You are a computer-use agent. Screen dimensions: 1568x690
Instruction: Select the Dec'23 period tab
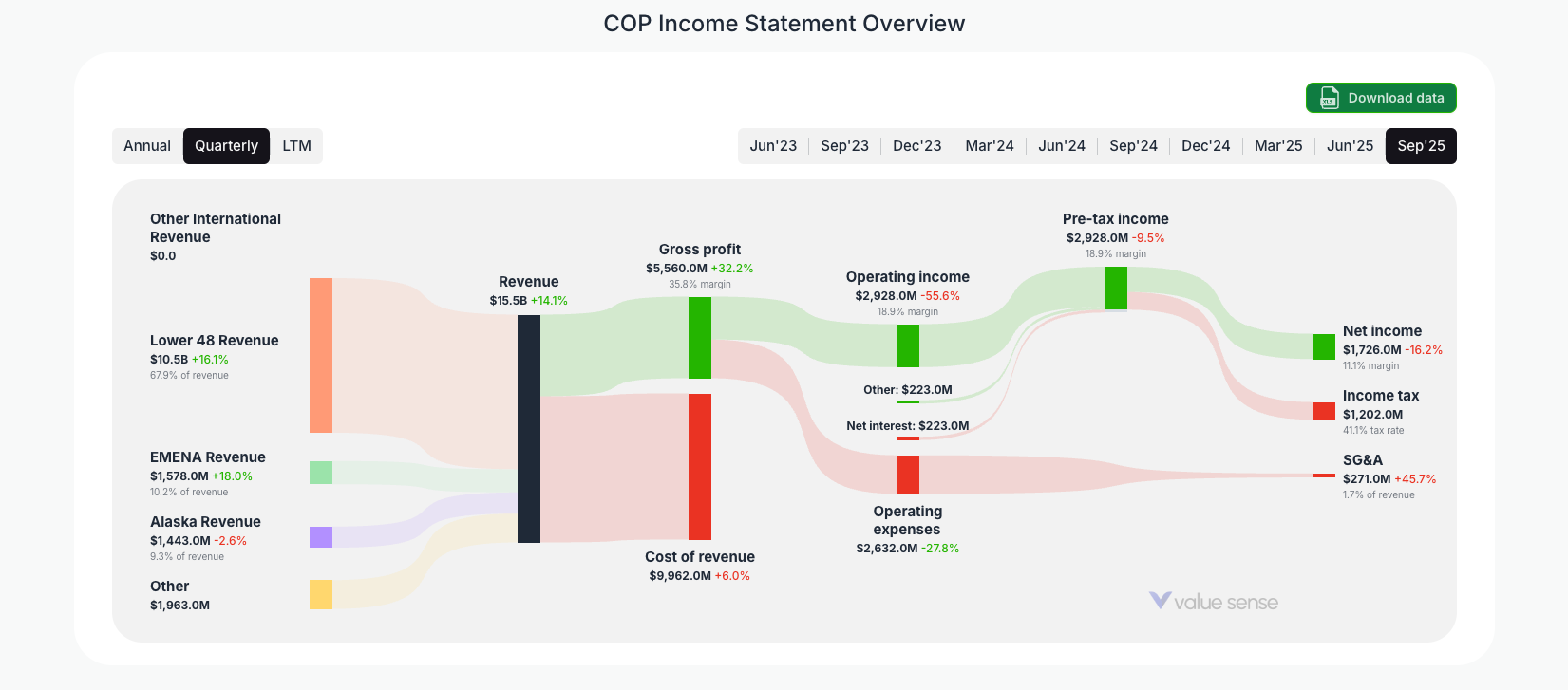(x=916, y=145)
